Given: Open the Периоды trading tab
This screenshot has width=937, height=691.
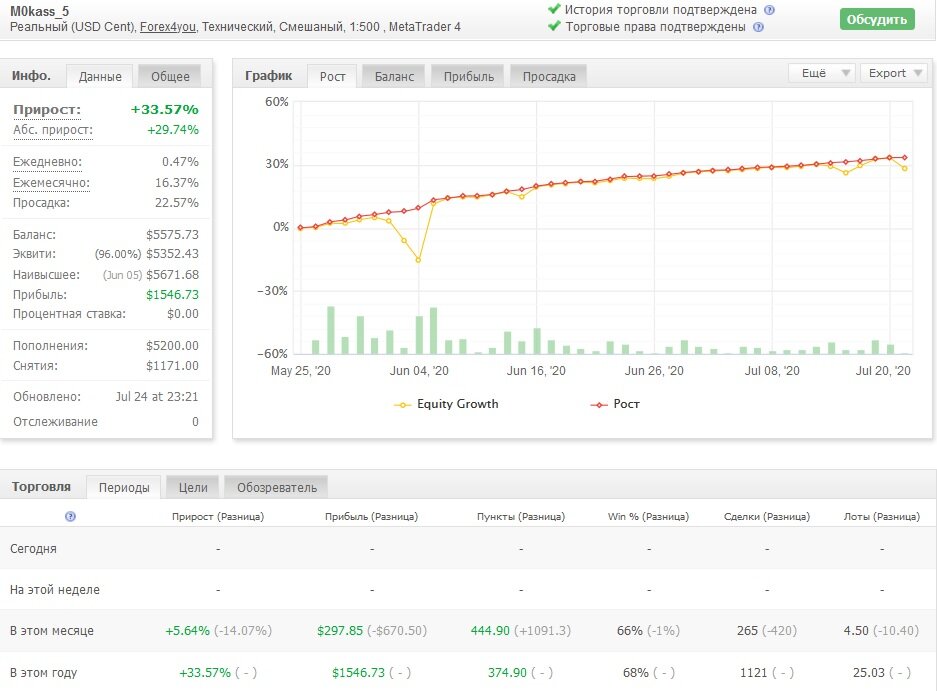Looking at the screenshot, I should [x=124, y=487].
